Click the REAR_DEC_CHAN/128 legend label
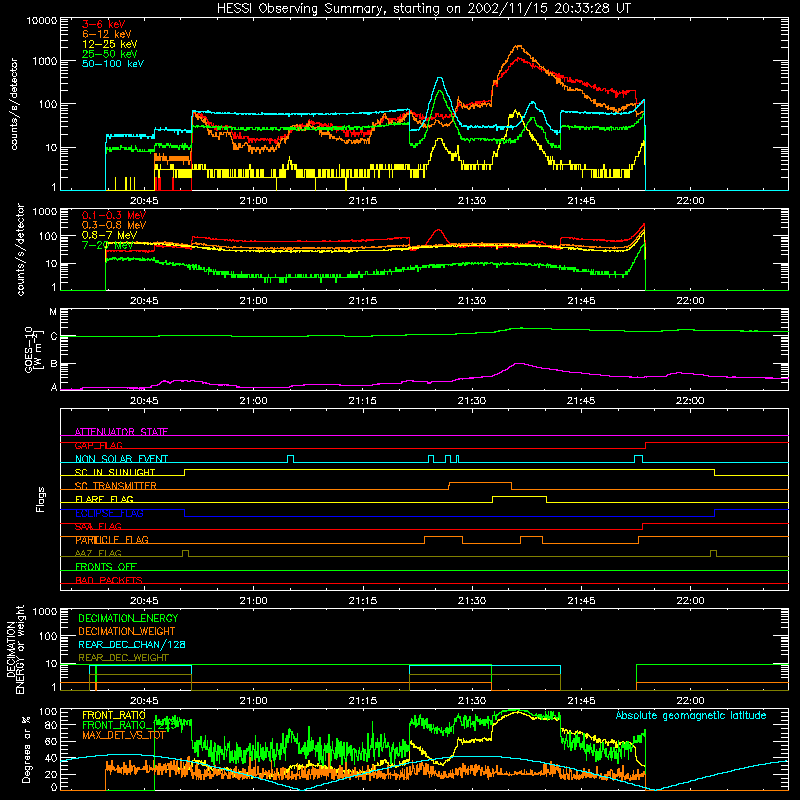800x800 pixels. 132,644
